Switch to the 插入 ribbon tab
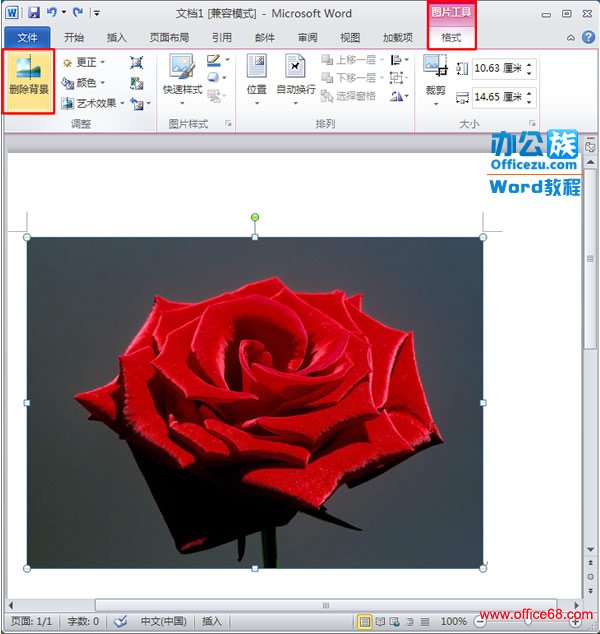 pos(117,37)
